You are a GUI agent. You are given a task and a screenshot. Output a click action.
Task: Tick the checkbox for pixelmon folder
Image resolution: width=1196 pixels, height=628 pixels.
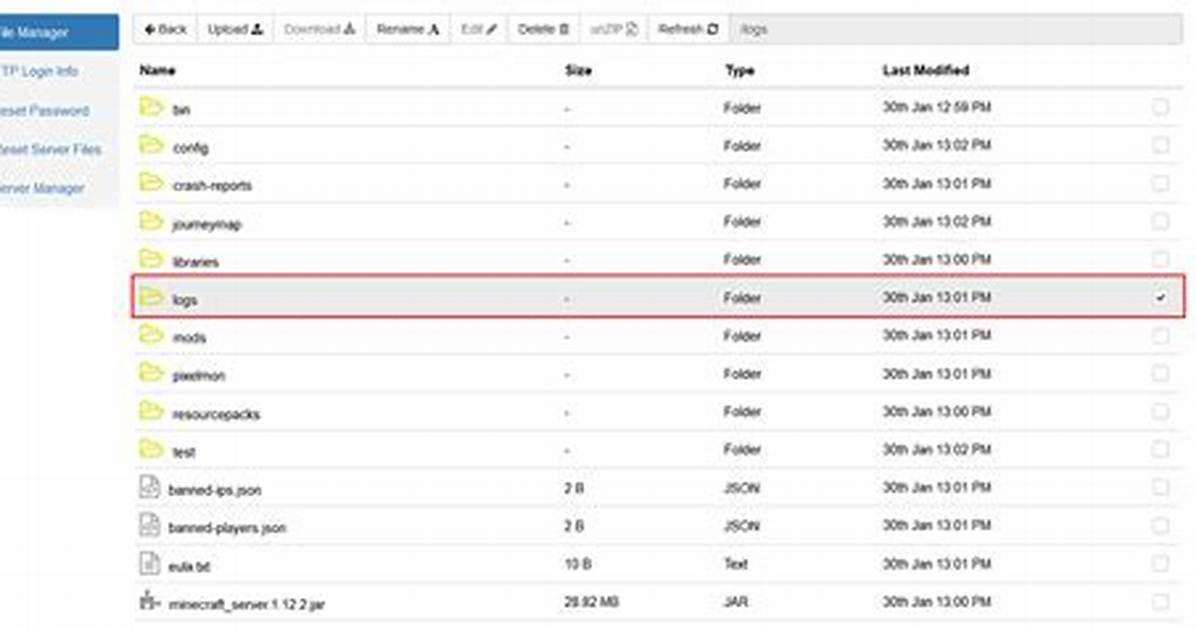pos(1160,373)
